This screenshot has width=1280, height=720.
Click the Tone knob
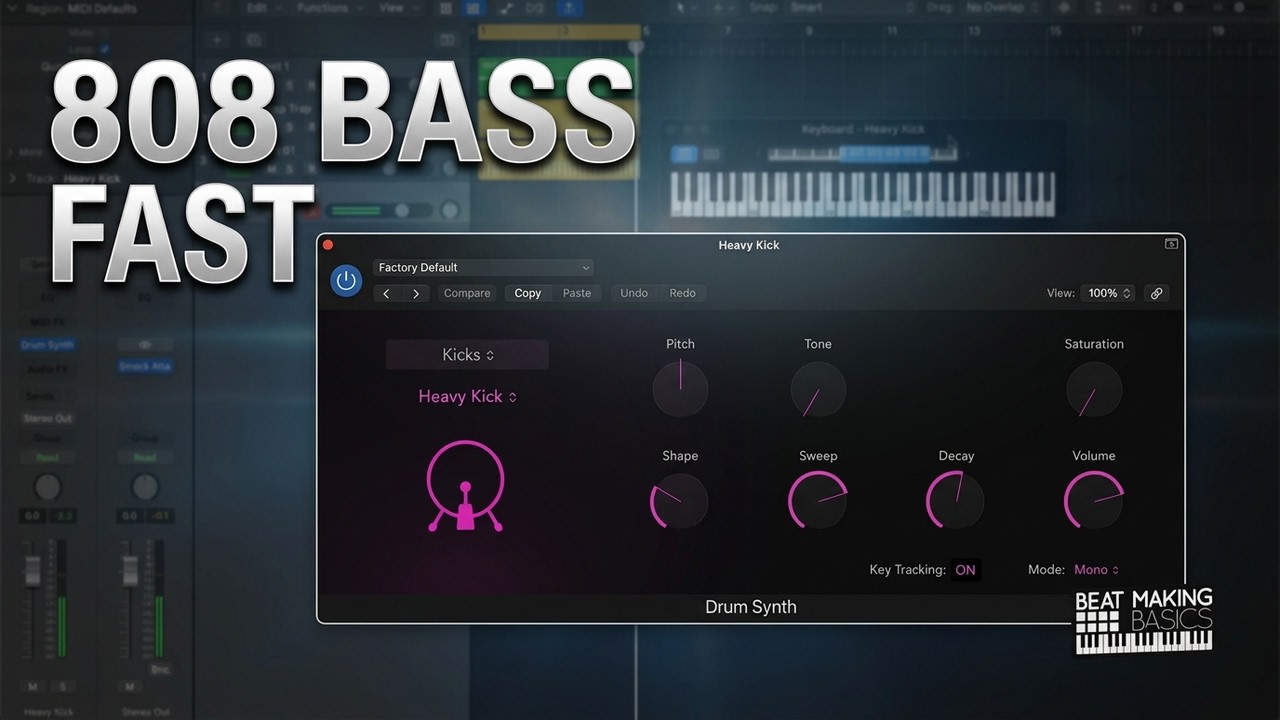click(x=818, y=389)
